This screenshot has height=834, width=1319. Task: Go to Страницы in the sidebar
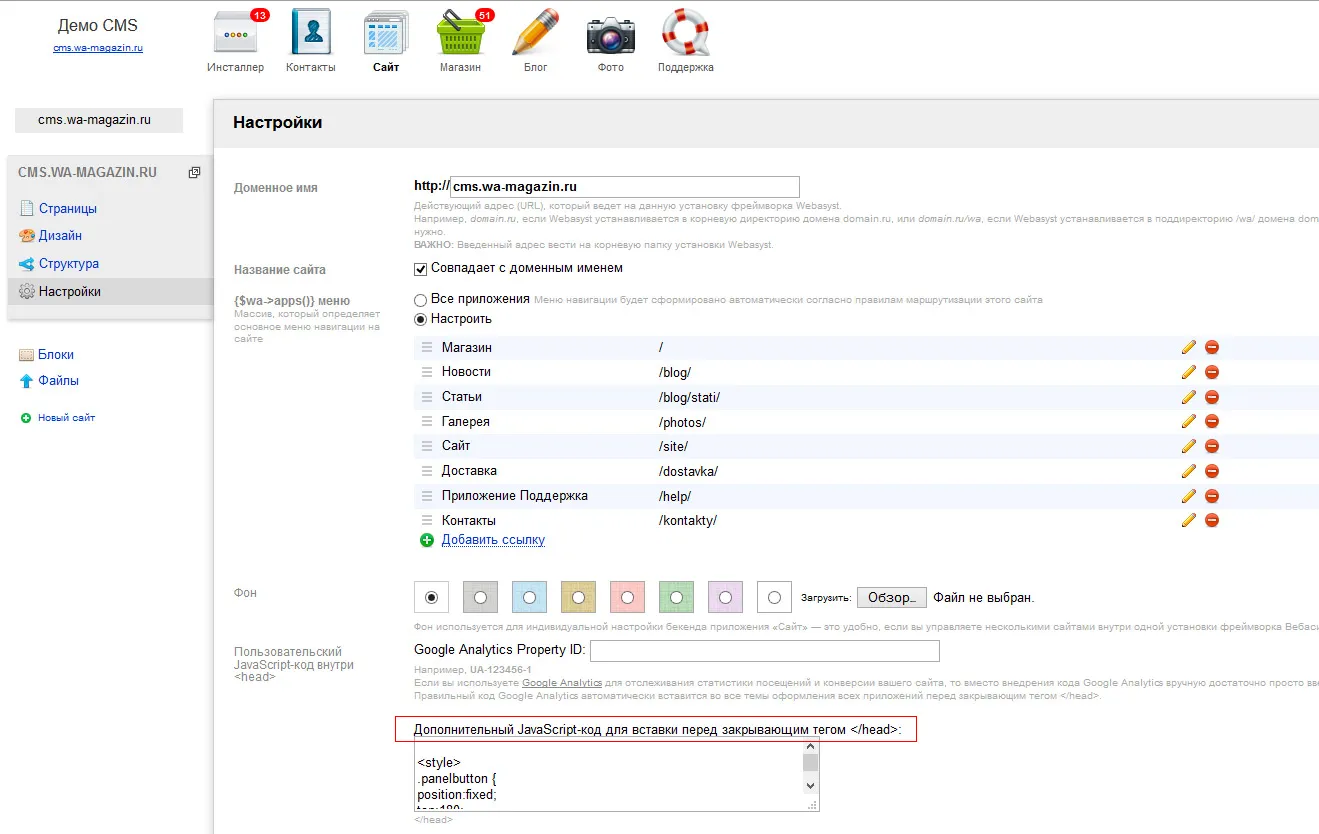click(67, 209)
